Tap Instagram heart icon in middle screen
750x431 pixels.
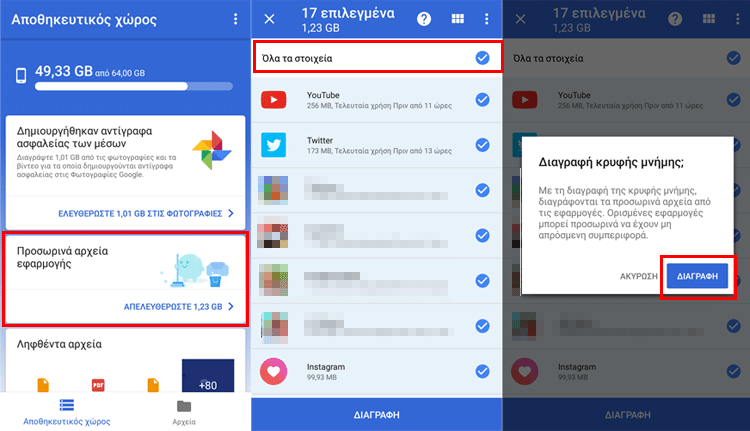[x=274, y=371]
